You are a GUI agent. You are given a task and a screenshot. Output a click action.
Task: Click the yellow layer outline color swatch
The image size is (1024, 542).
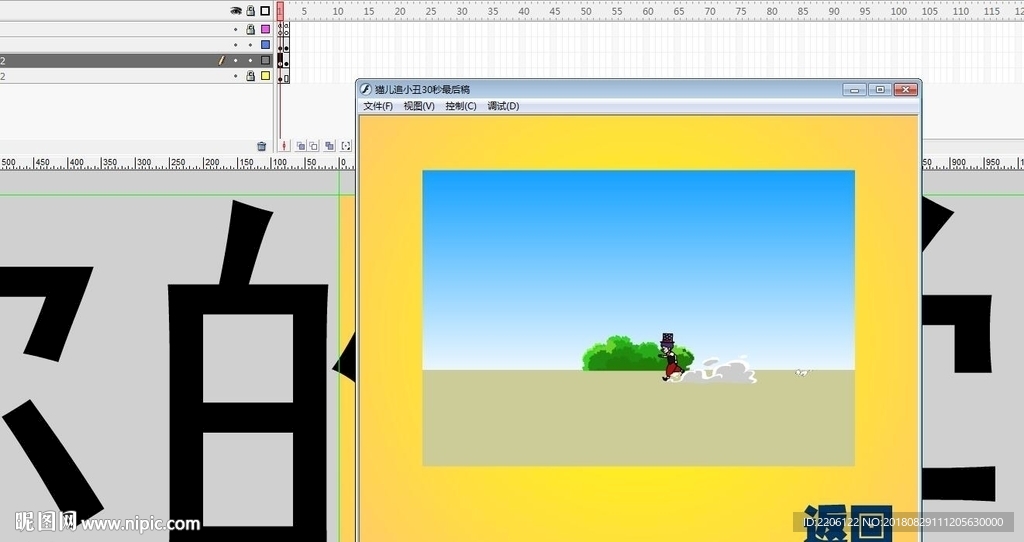[265, 76]
